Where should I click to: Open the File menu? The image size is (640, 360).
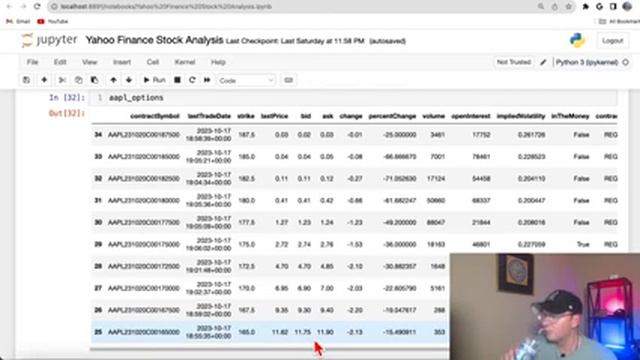(32, 62)
